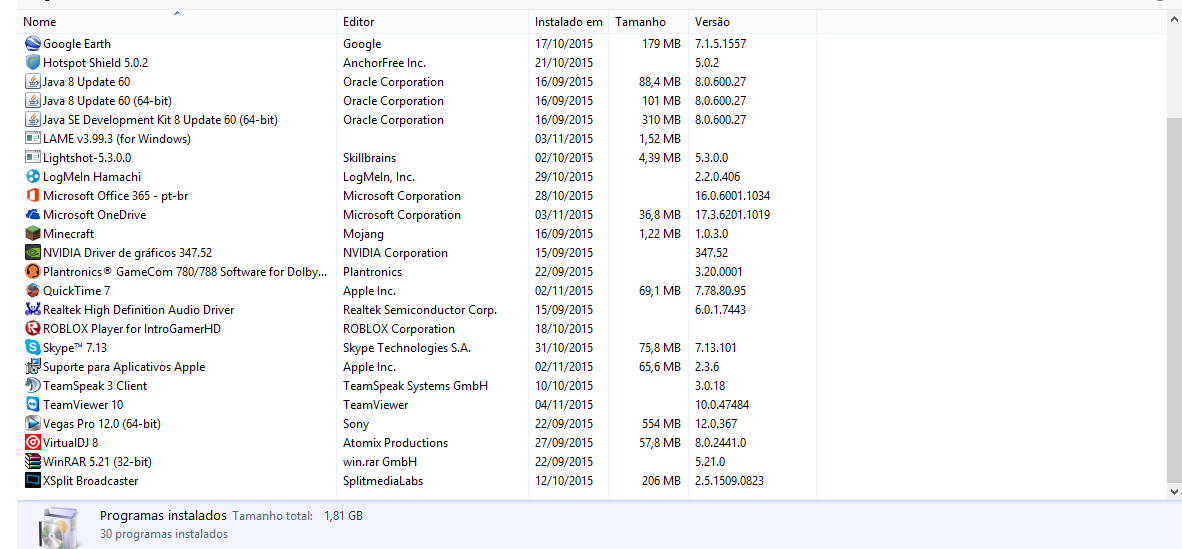Click the Programas instalados disc icon

57,527
